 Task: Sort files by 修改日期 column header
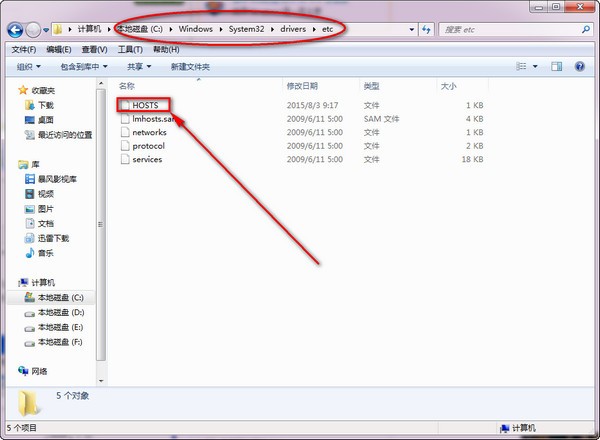303,87
